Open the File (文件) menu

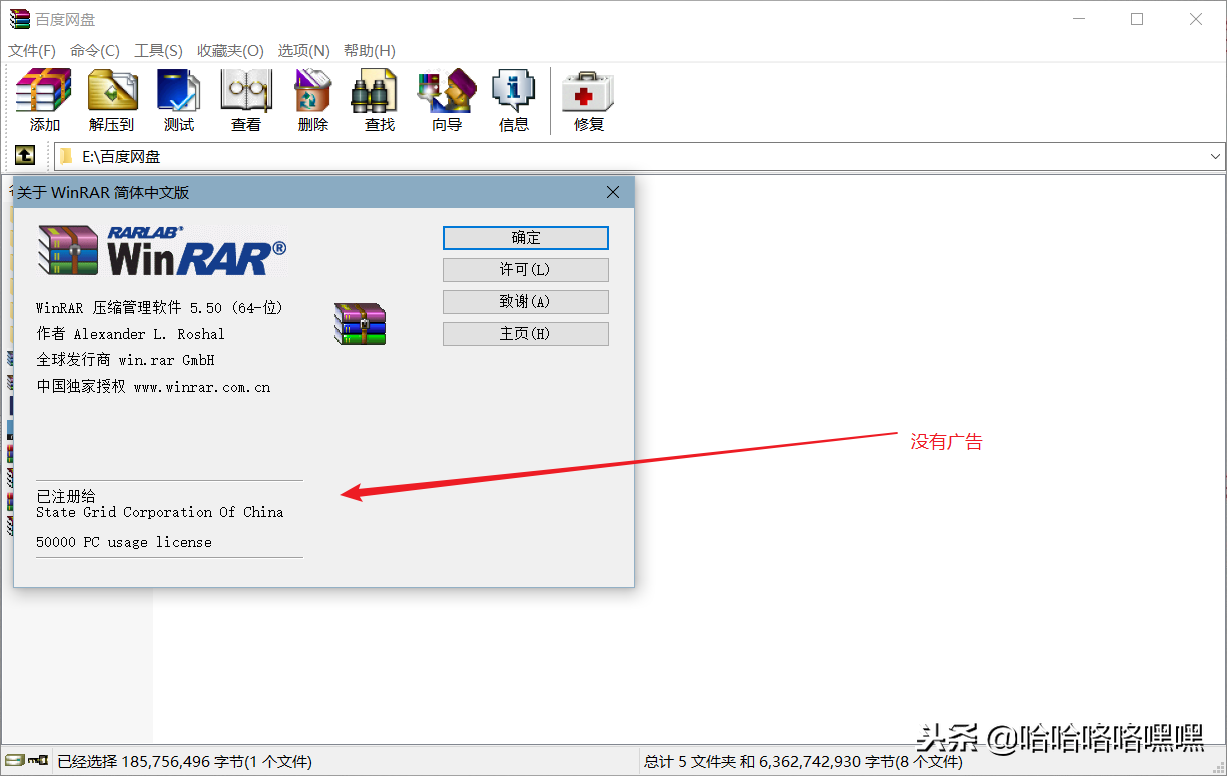click(32, 50)
